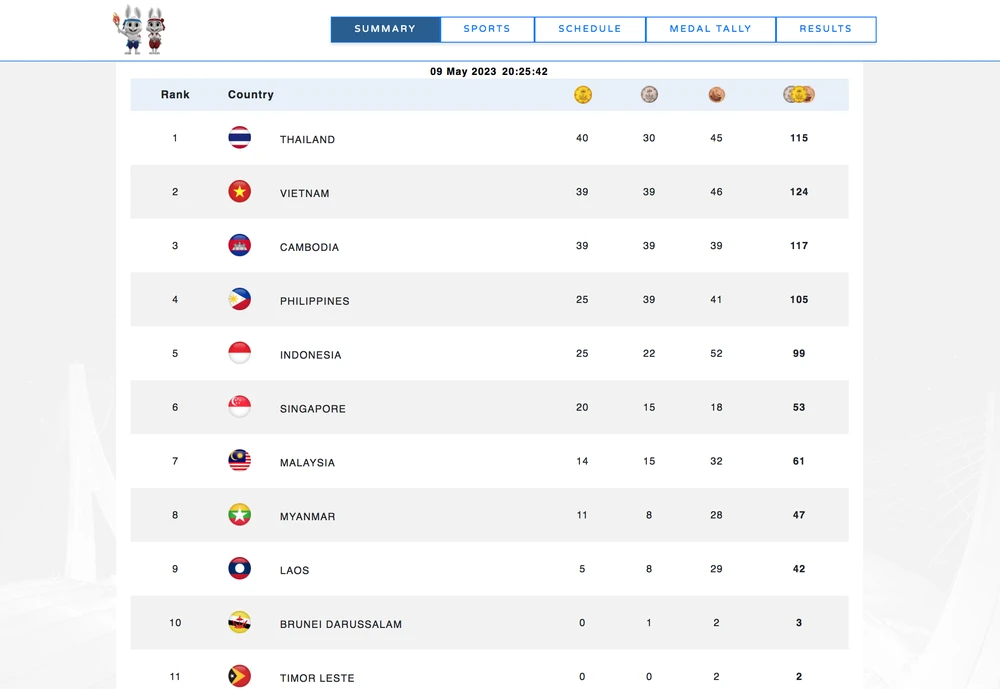Click the Laos flag icon
The height and width of the screenshot is (689, 1000).
point(239,570)
